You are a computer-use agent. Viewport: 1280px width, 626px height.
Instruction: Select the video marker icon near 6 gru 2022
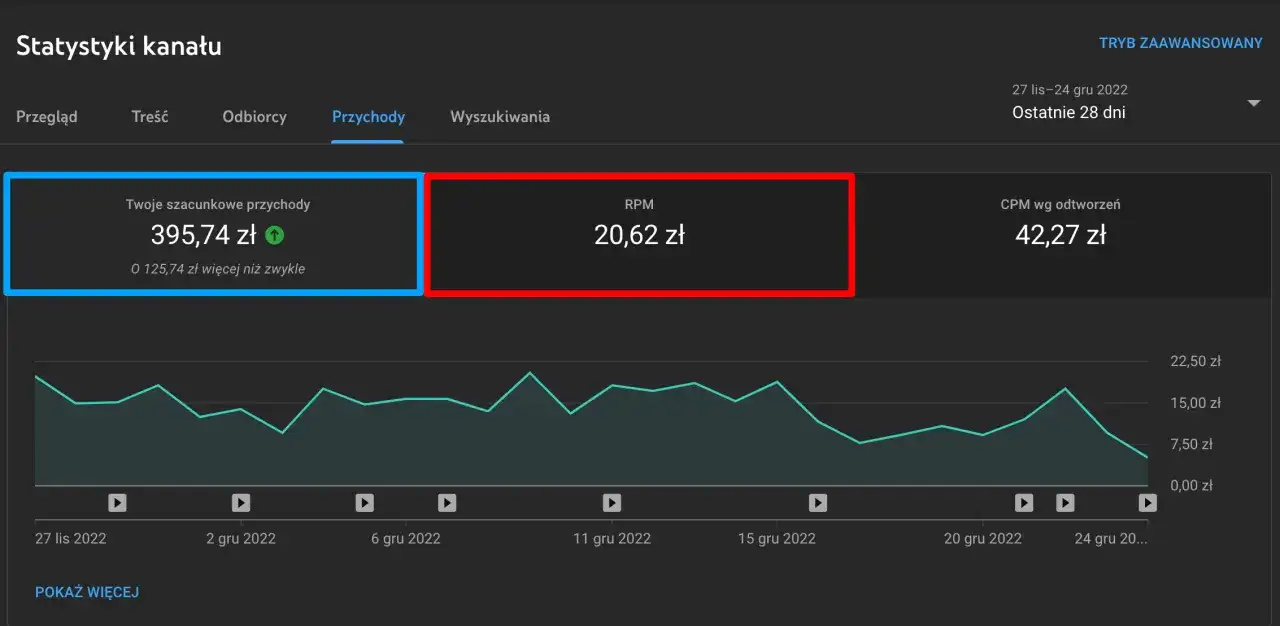coord(364,503)
